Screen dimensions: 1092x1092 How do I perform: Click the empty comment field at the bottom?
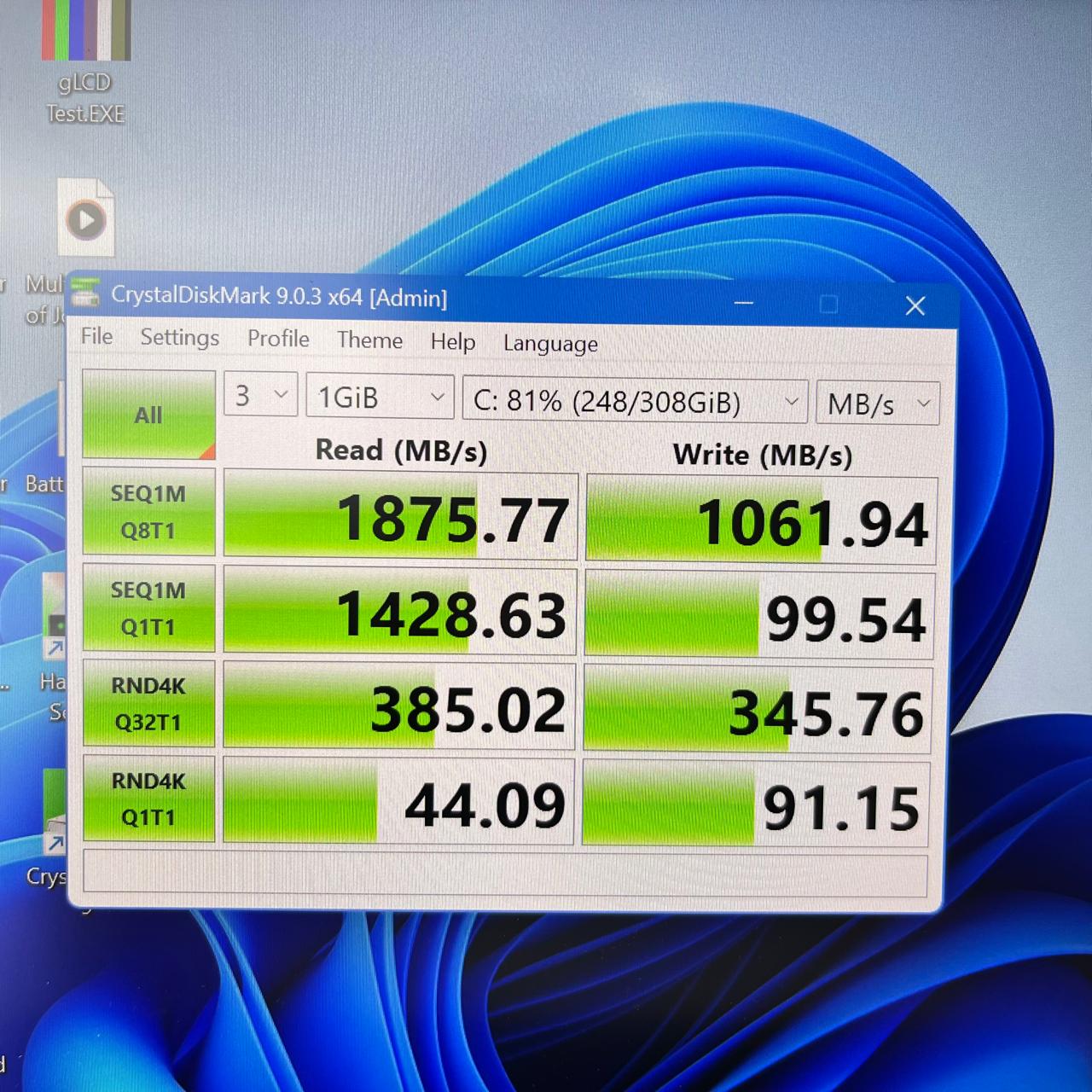[505, 872]
